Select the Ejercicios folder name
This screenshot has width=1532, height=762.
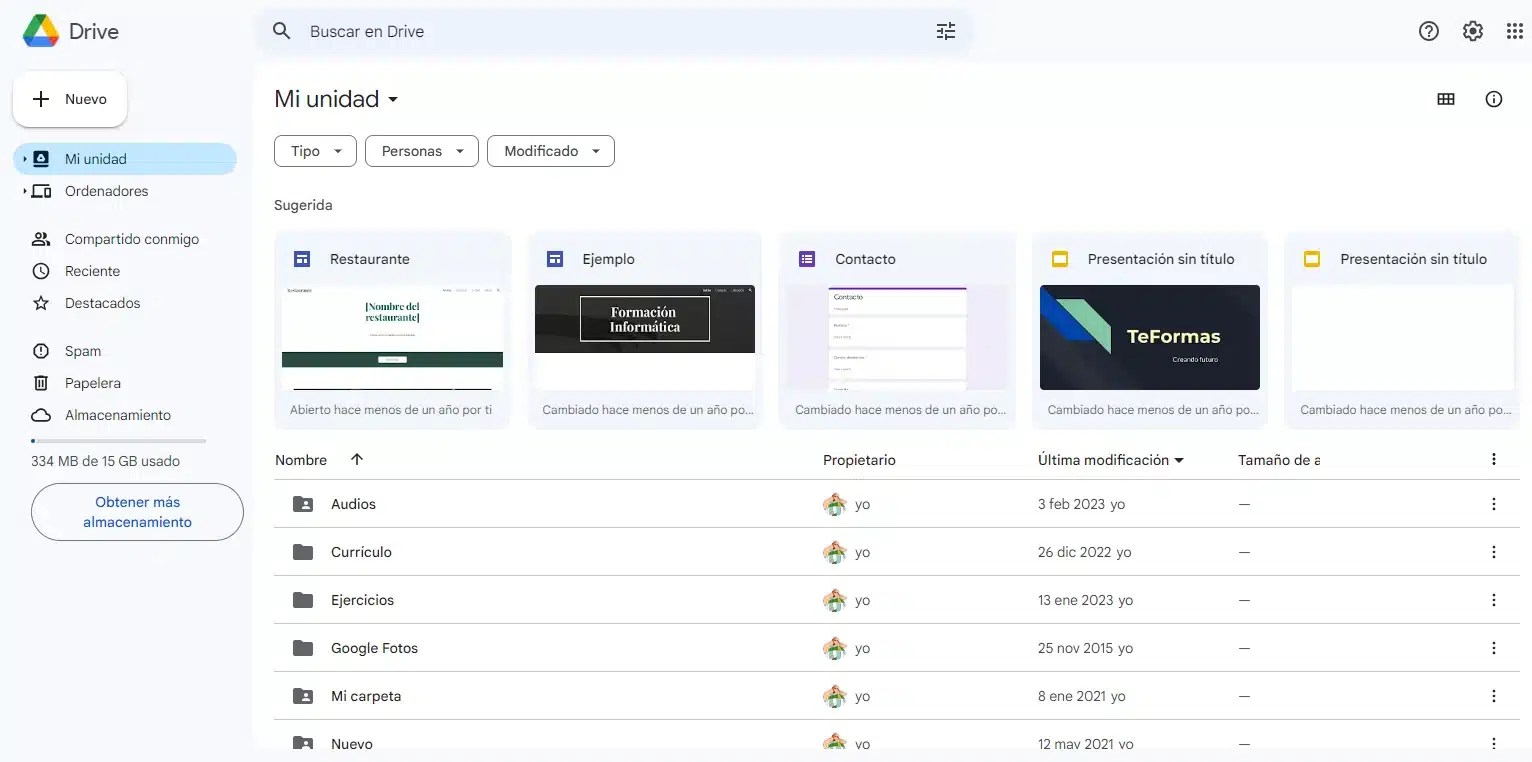tap(362, 600)
